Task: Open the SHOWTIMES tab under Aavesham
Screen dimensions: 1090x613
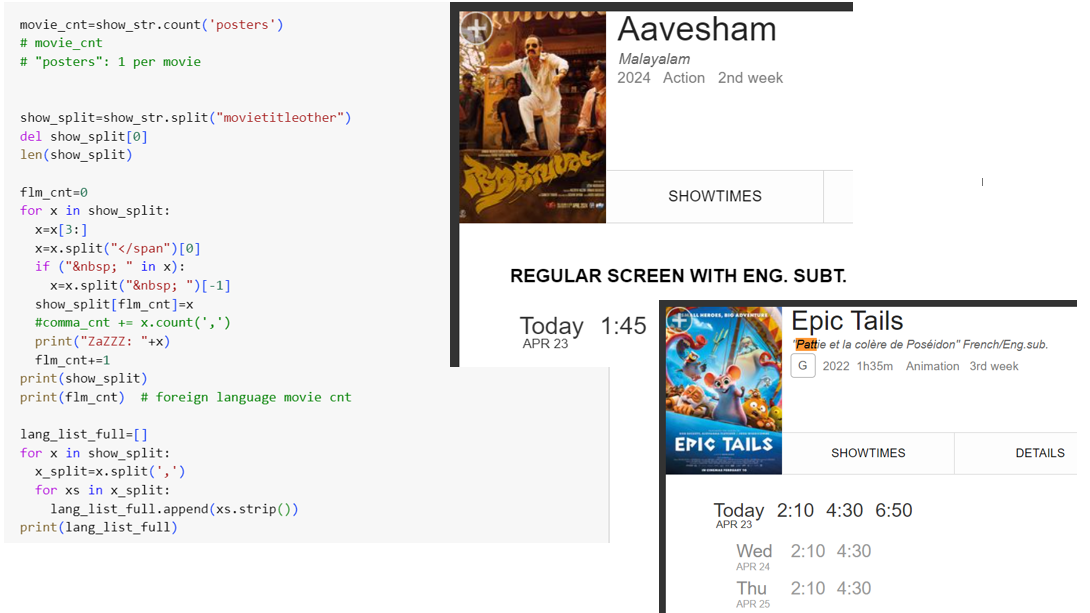Action: pyautogui.click(x=714, y=196)
